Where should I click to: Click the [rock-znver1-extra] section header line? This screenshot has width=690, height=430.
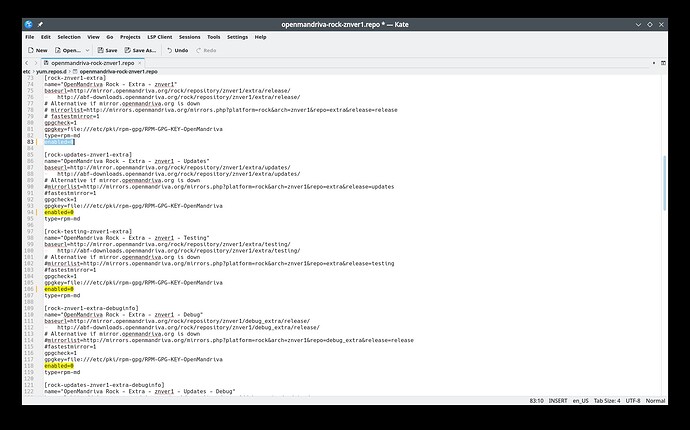click(x=75, y=78)
